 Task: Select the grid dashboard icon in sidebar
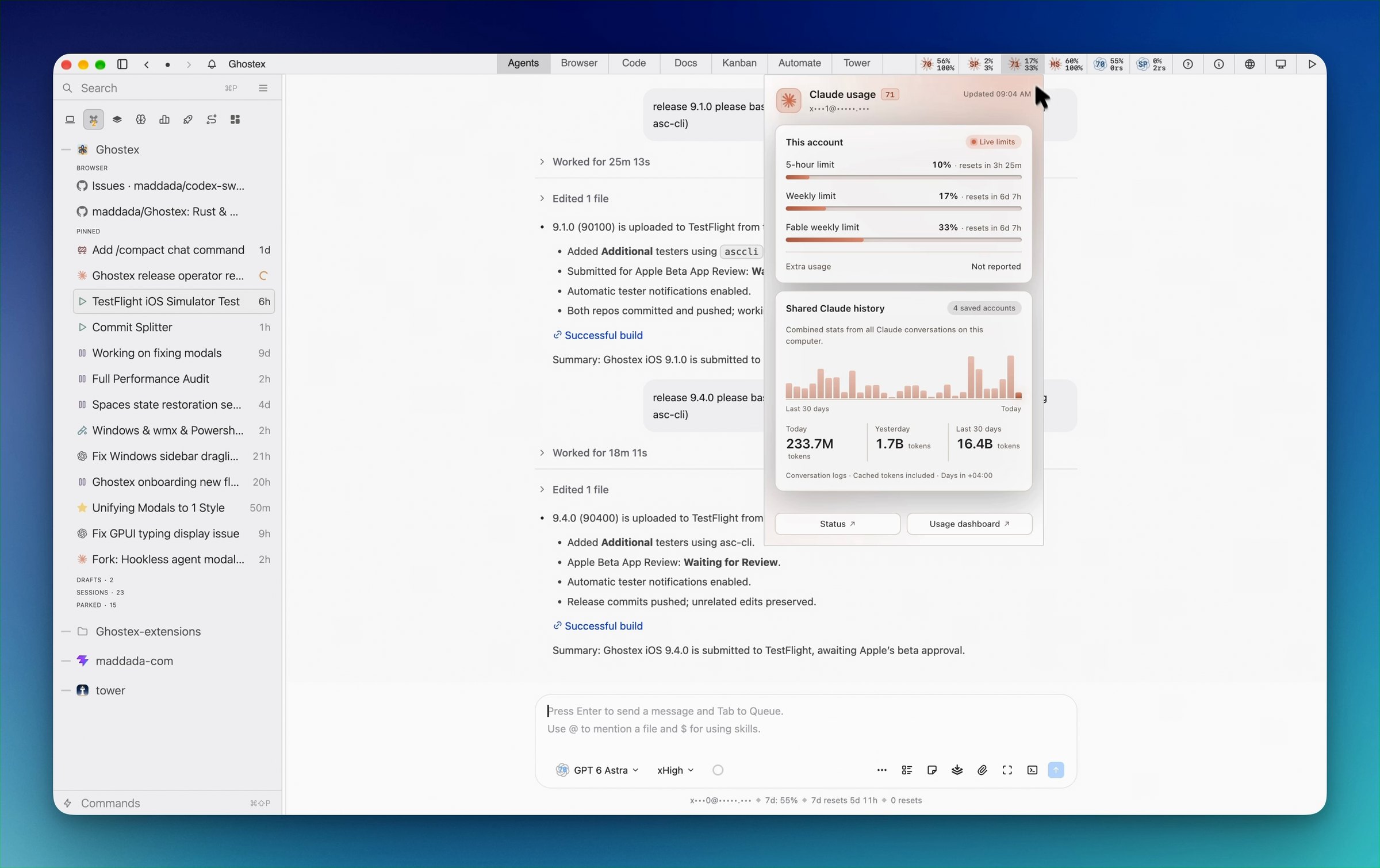pyautogui.click(x=235, y=120)
